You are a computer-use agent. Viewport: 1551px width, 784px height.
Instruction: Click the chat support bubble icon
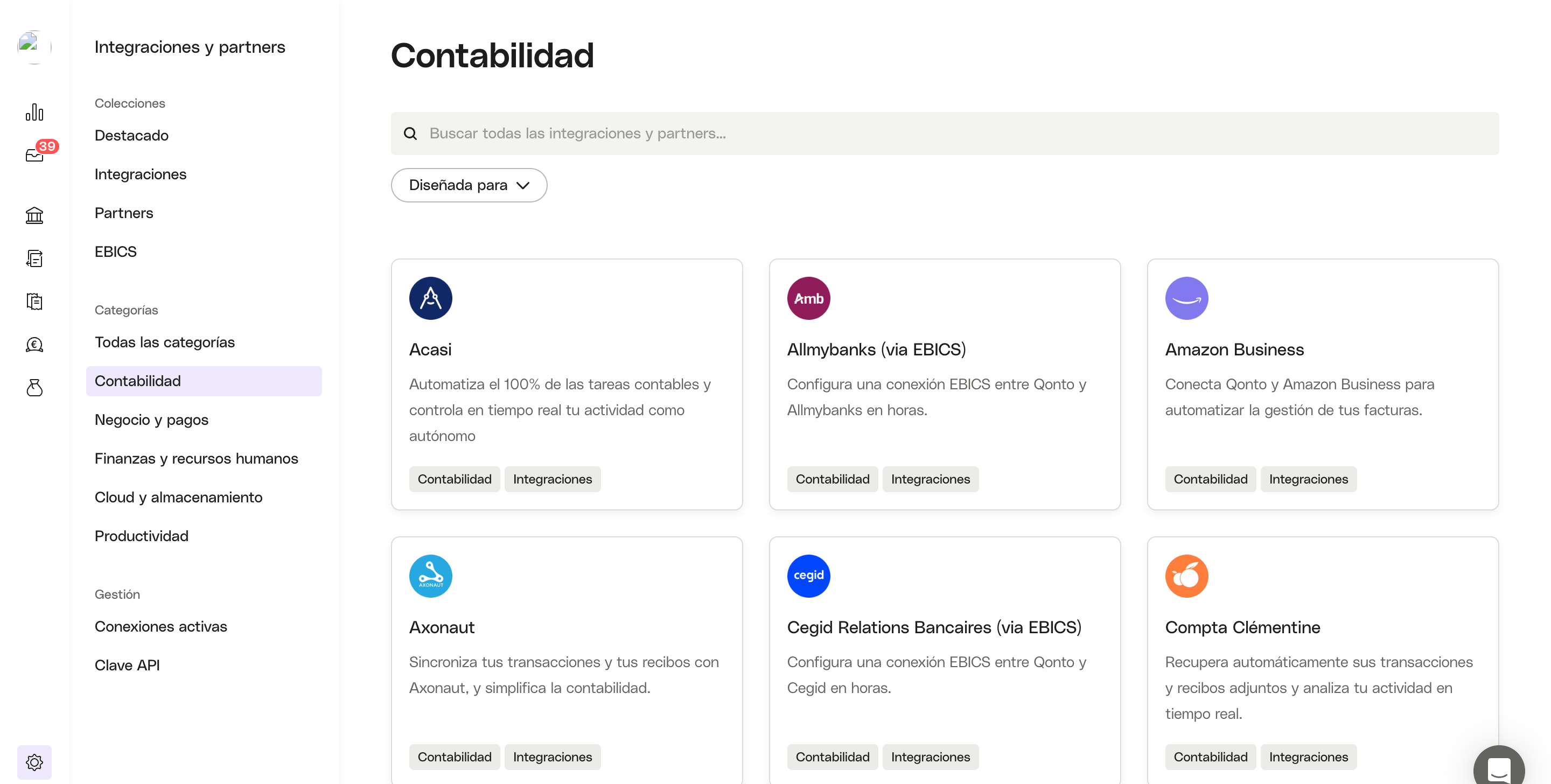tap(1498, 769)
